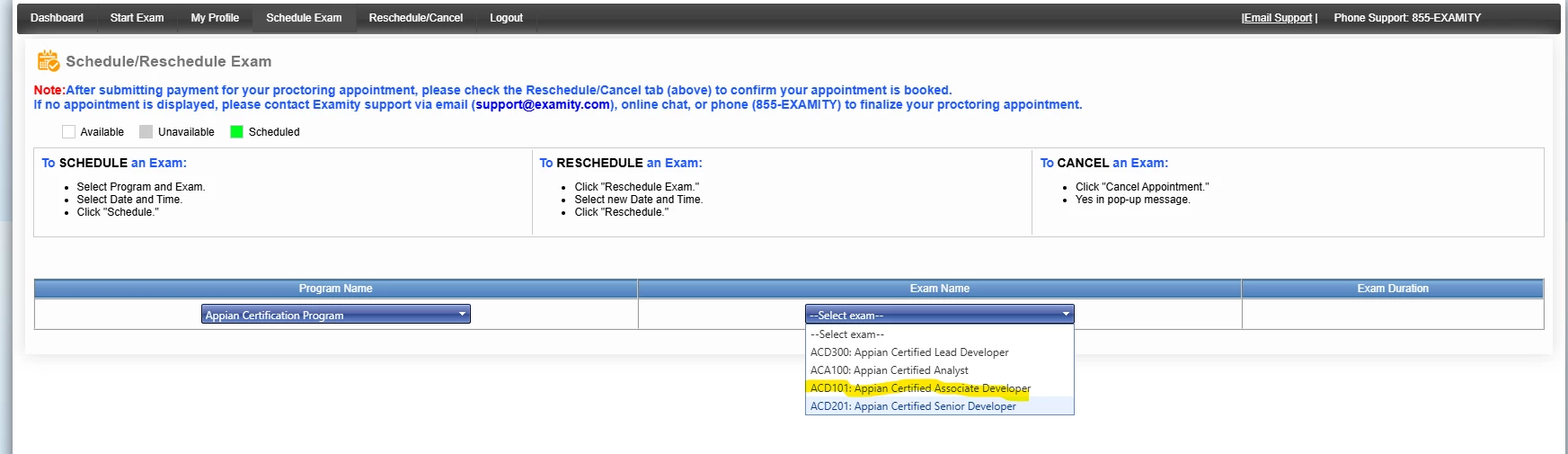1568x454 pixels.
Task: Click the 'To CANCEL an Exam:' heading
Action: (1104, 164)
